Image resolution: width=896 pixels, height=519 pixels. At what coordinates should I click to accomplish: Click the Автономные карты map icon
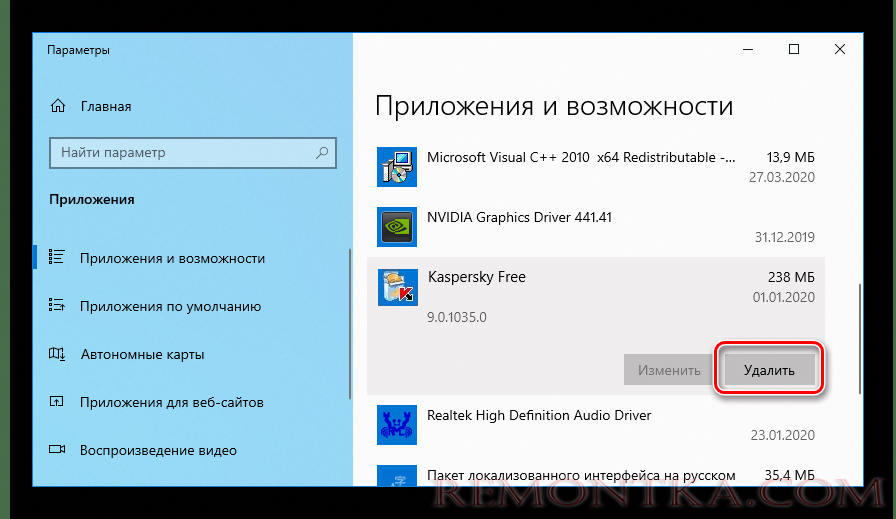(58, 354)
